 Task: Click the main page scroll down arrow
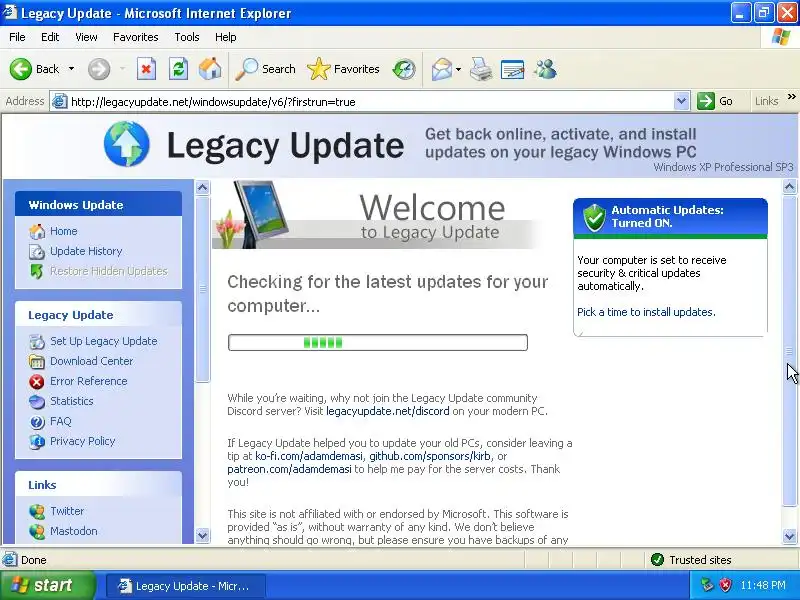coord(789,536)
